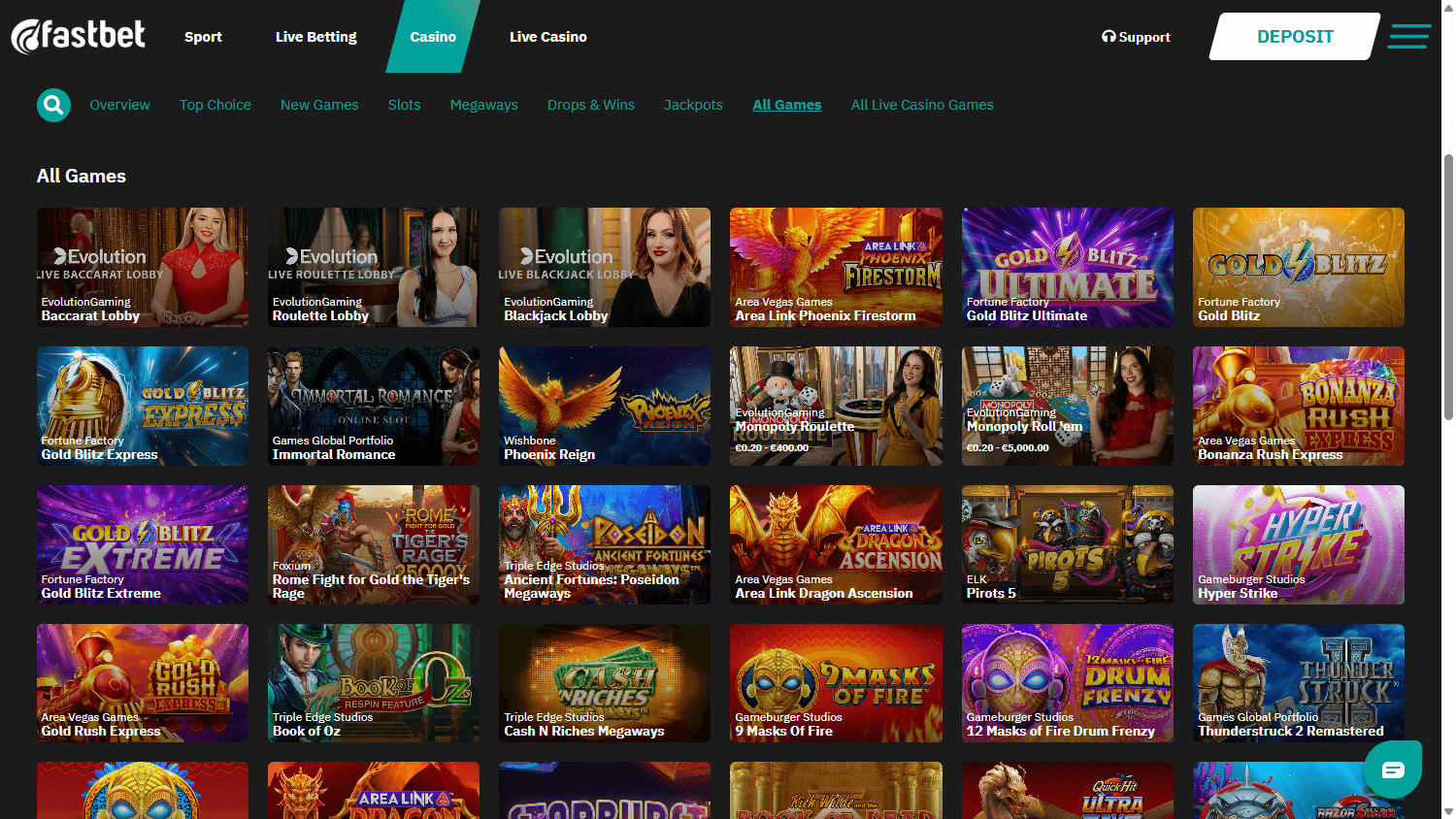Select the All Games category
This screenshot has width=1456, height=819.
coord(787,105)
